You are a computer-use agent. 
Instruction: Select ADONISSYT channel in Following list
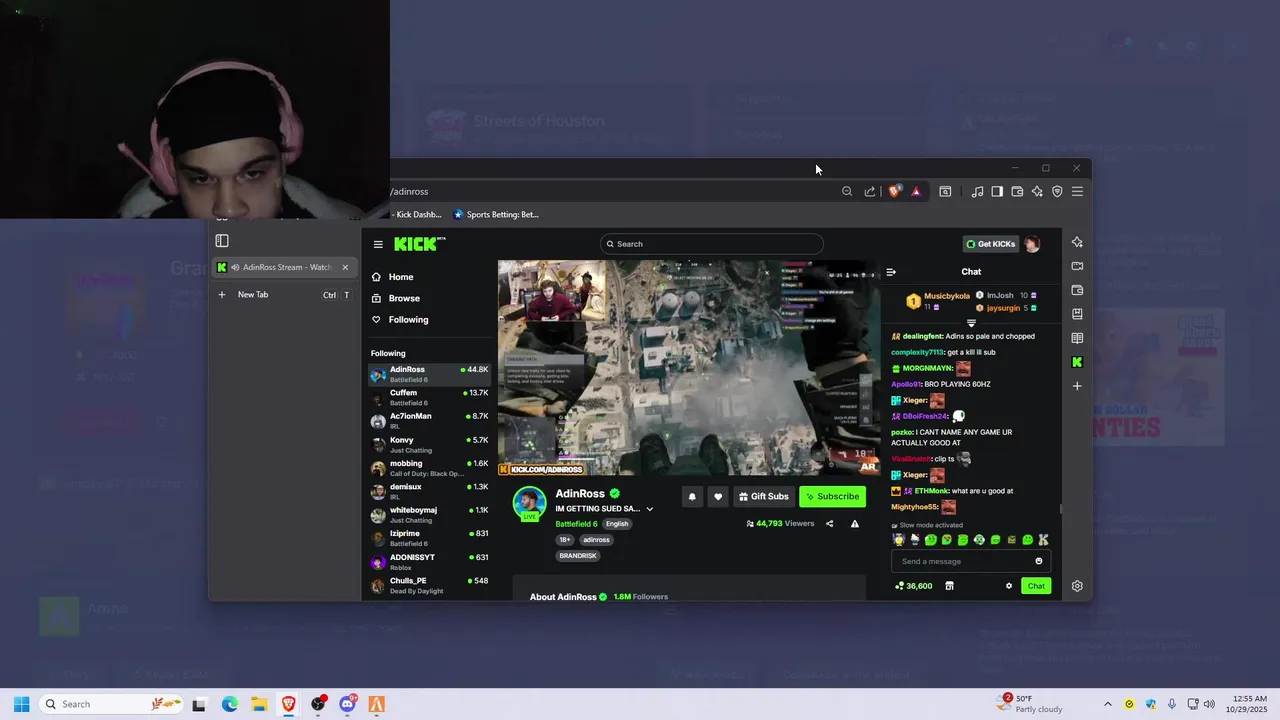(429, 562)
